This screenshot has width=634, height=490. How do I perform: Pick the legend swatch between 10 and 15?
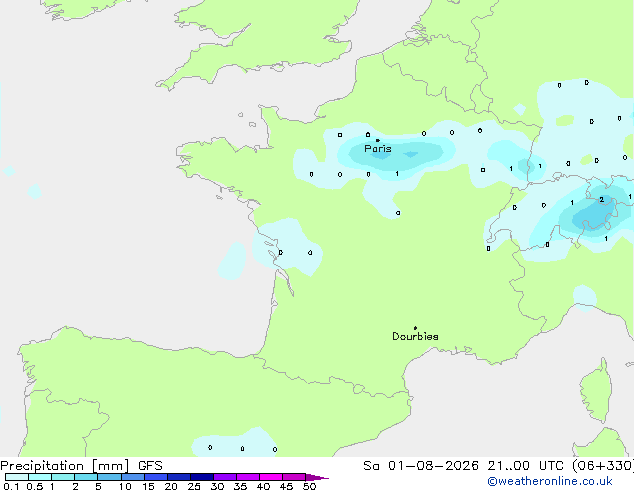coord(133,477)
